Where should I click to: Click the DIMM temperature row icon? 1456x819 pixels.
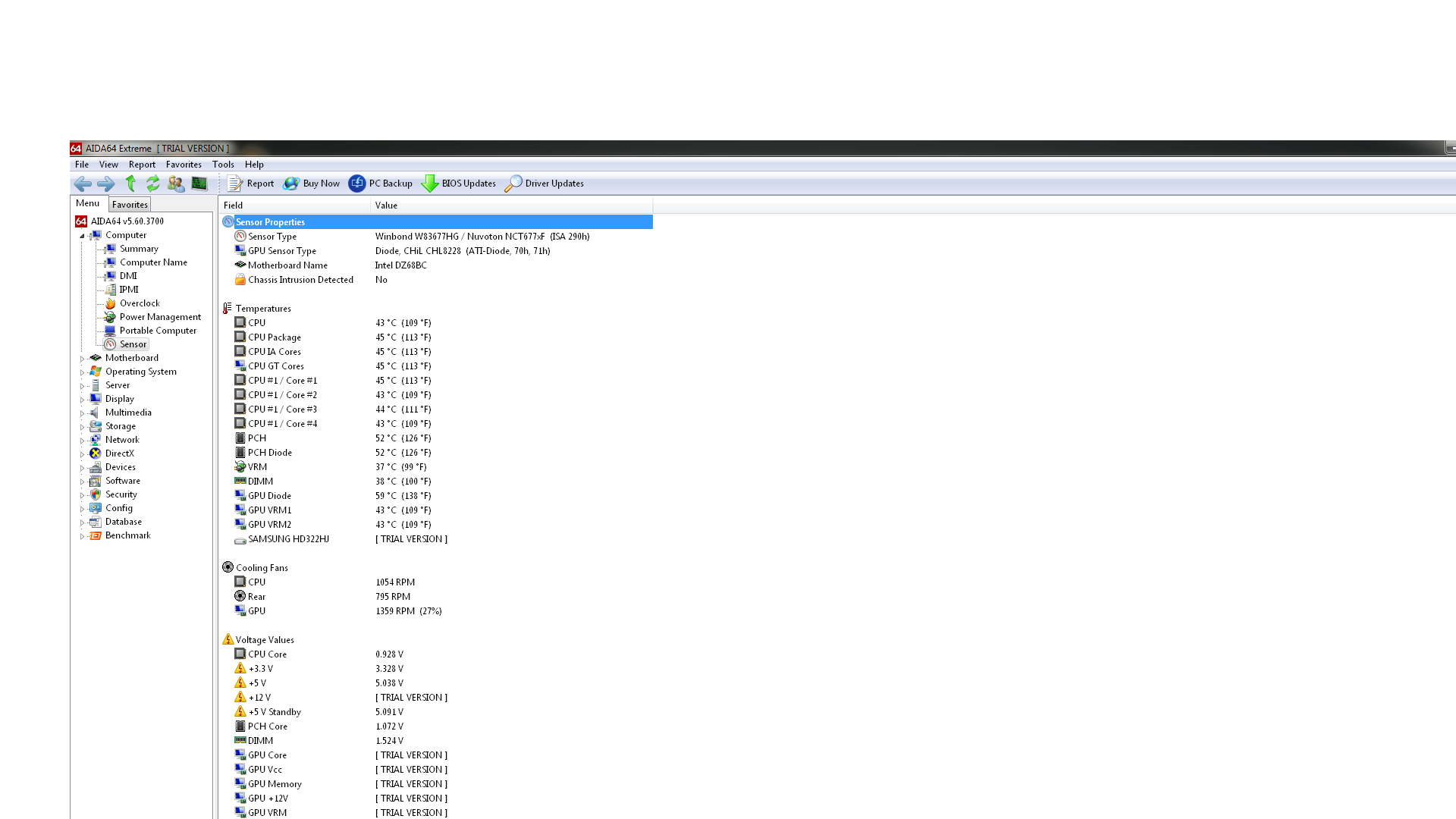point(240,482)
